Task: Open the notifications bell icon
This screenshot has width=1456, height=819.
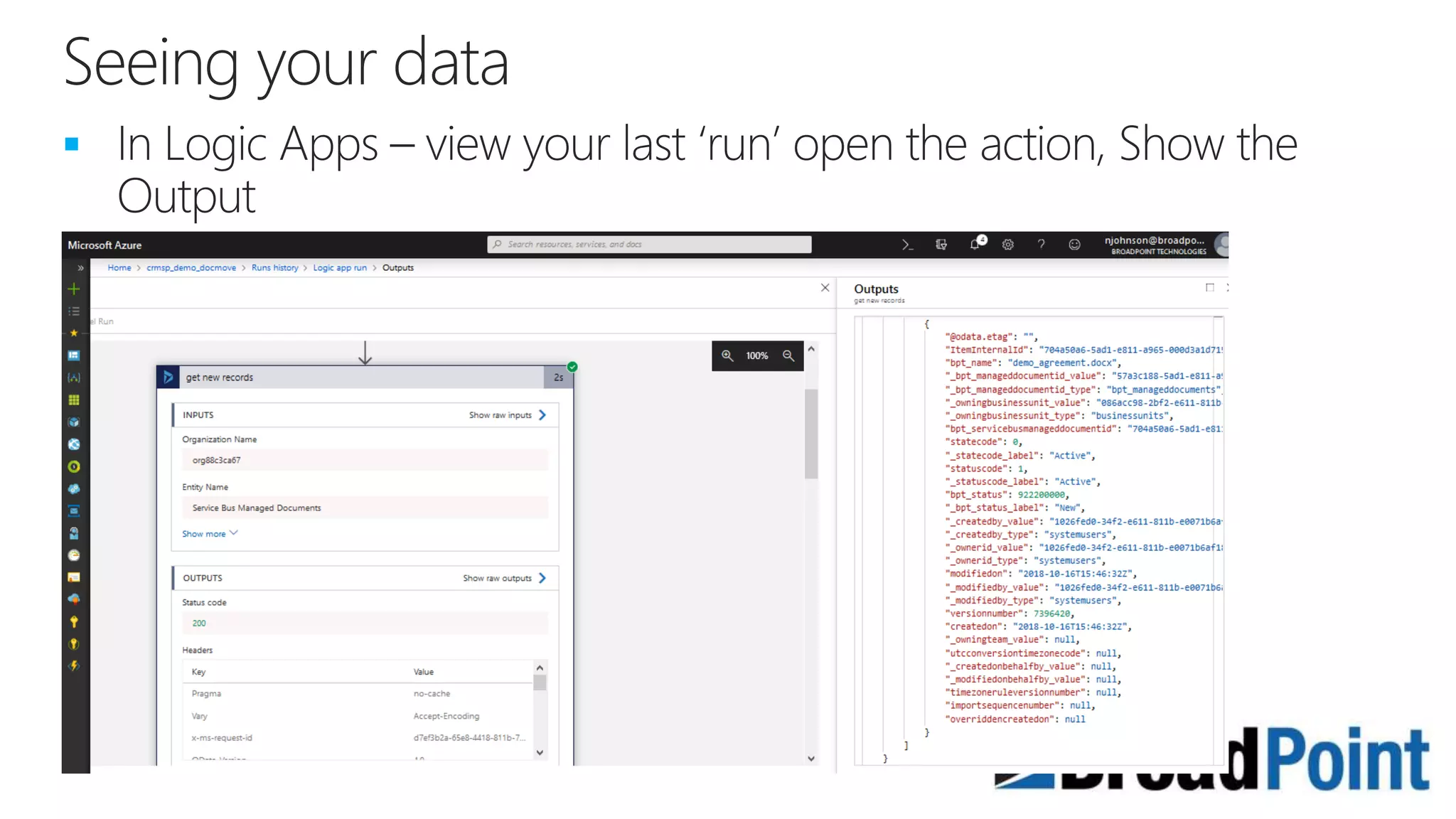Action: point(975,245)
